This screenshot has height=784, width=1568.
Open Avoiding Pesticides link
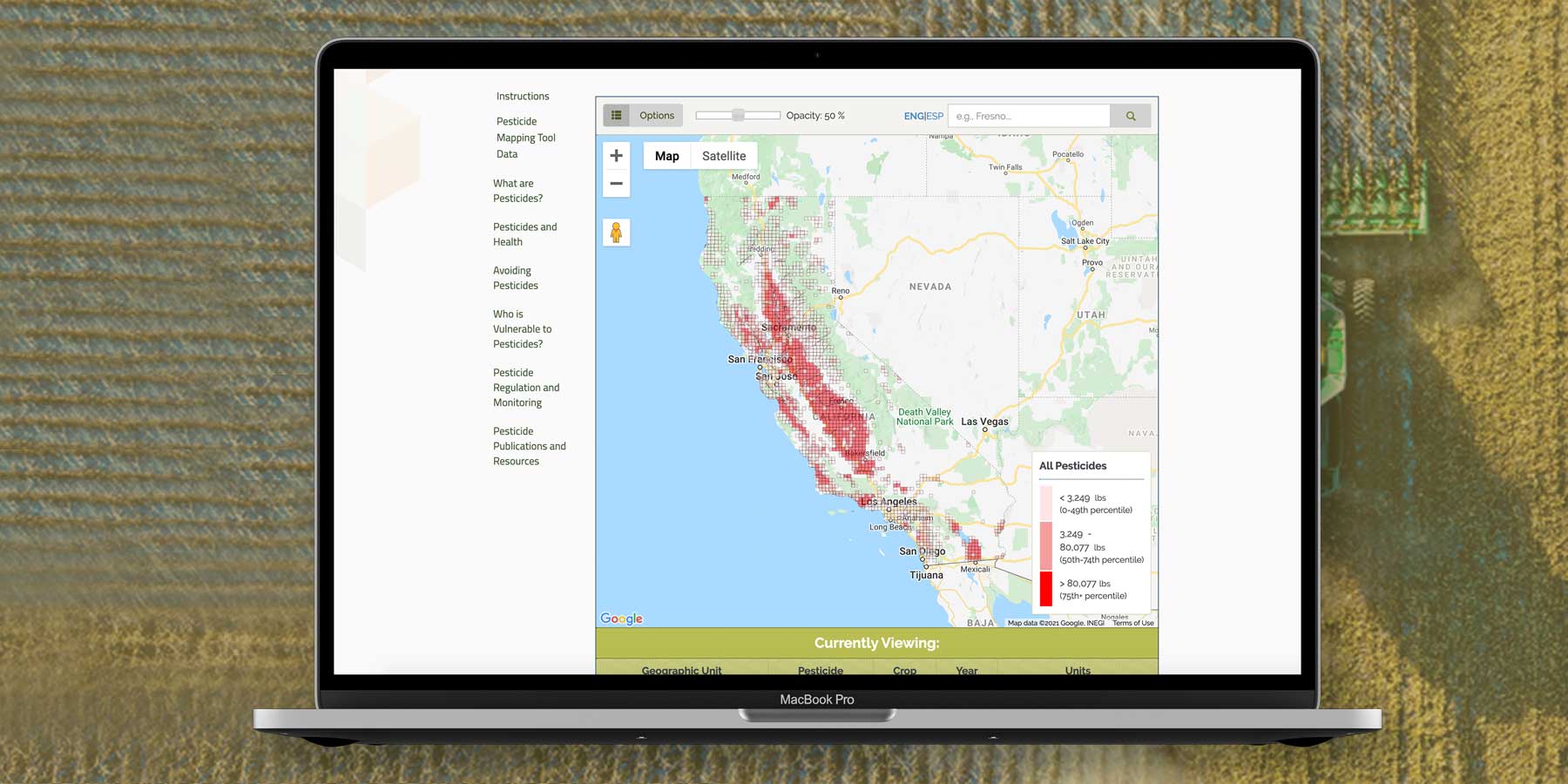pos(516,278)
